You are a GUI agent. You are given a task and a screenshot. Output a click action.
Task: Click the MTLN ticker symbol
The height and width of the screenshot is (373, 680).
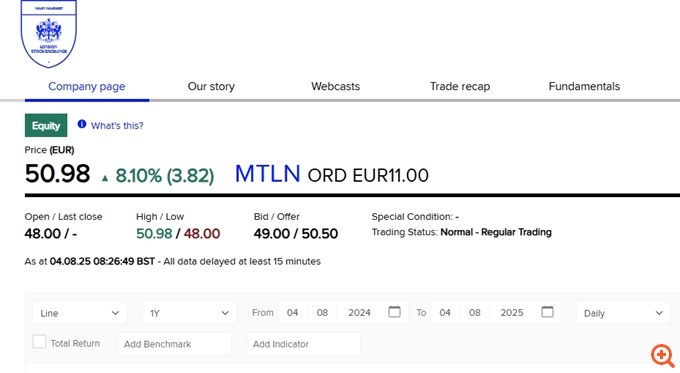[x=268, y=174]
